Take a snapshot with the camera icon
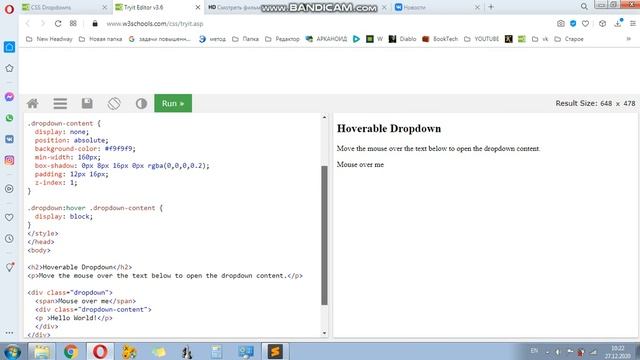Viewport: 640px width, 360px height. (561, 24)
